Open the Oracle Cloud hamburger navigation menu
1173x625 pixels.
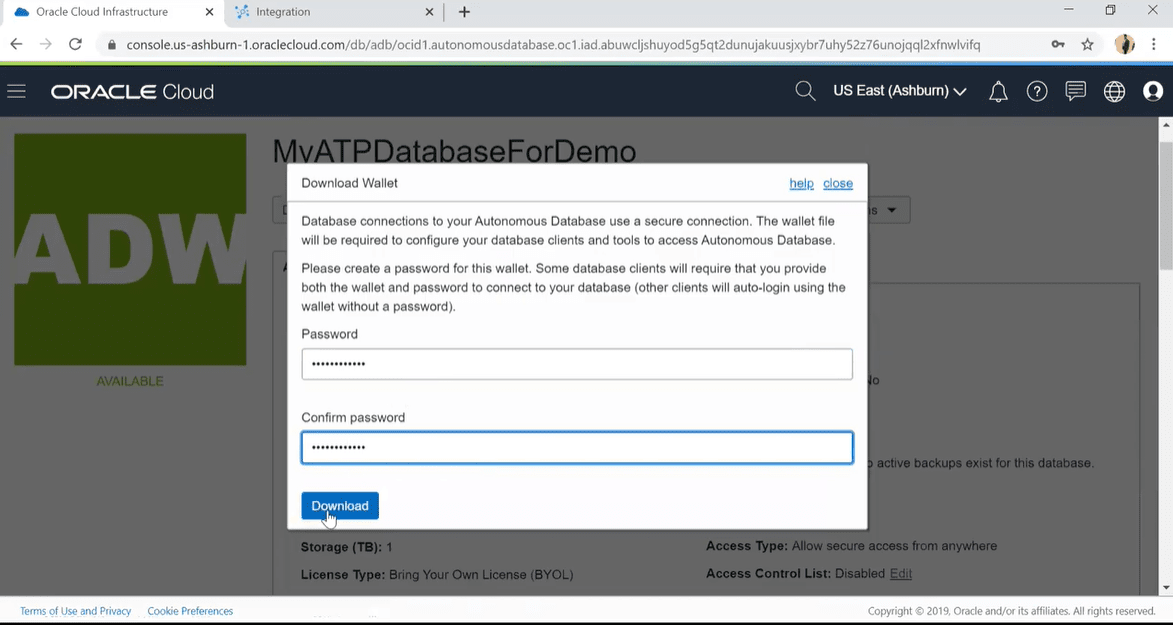(x=16, y=91)
